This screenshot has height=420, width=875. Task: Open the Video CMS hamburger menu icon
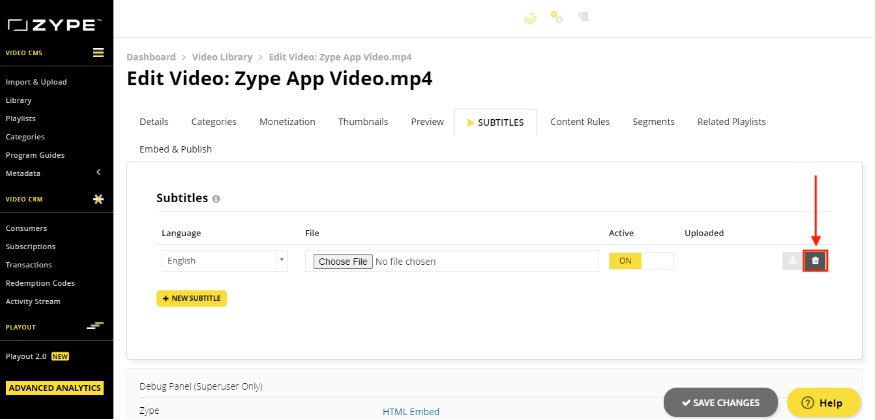98,53
